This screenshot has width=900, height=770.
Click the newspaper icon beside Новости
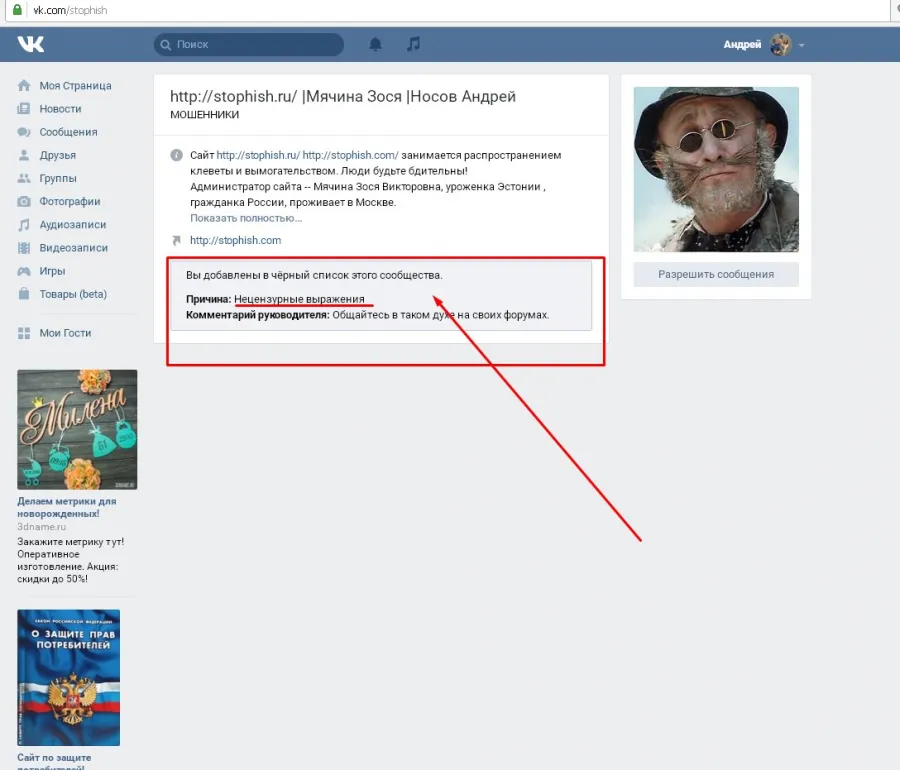(24, 108)
